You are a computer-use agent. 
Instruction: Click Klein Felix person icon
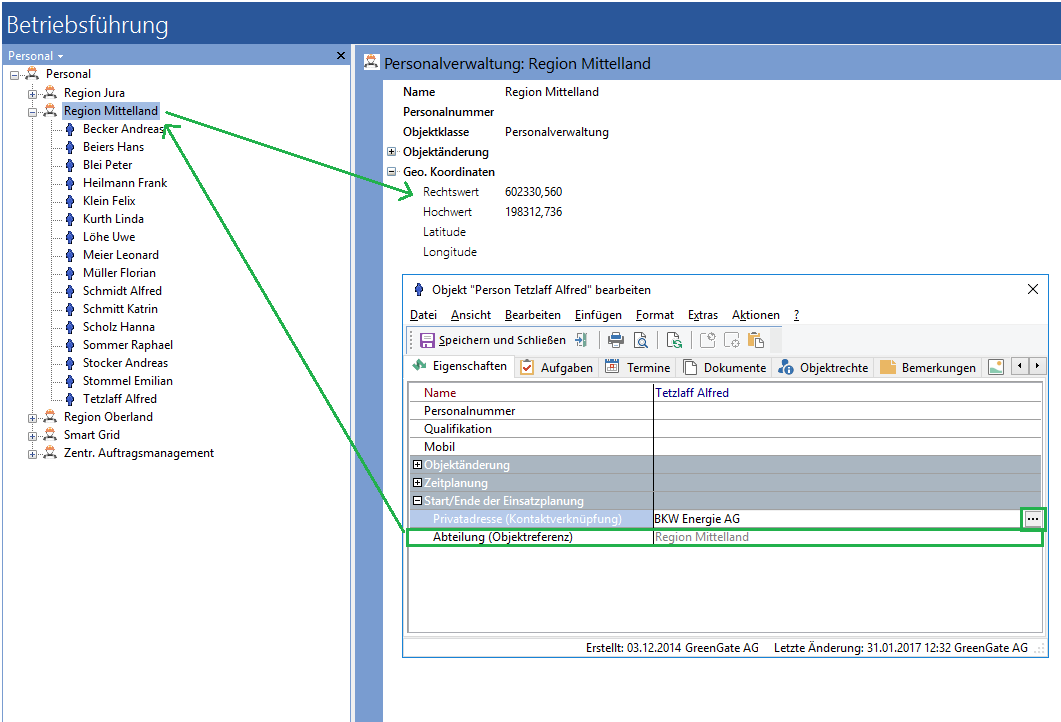pyautogui.click(x=70, y=201)
